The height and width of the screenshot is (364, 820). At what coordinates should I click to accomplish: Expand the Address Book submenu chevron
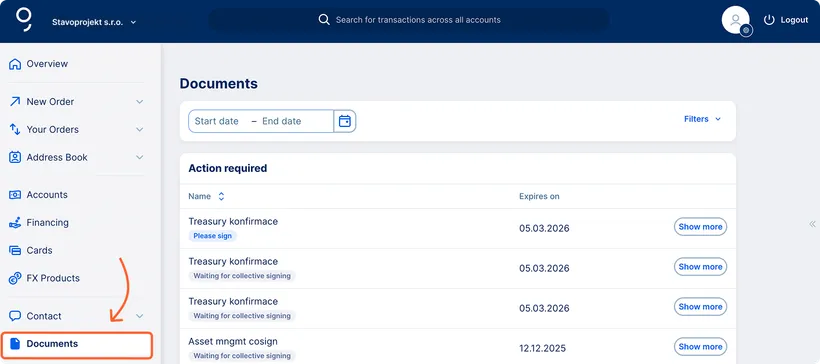click(140, 157)
